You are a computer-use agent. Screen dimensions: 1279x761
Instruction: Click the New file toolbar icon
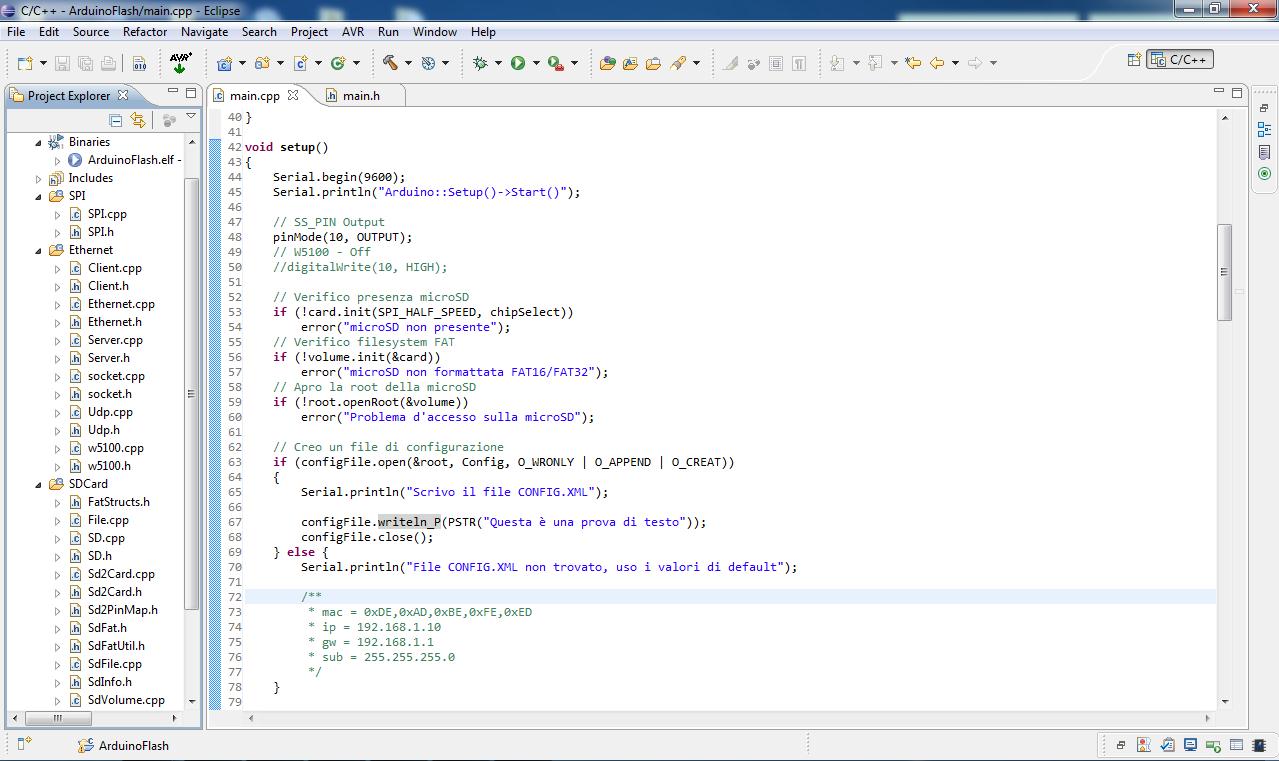[25, 63]
